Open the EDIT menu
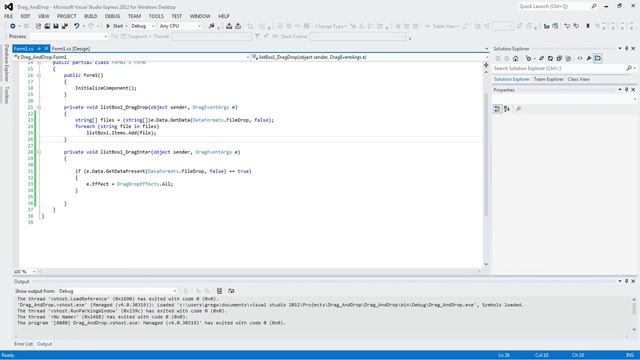Viewport: 640px width, 360px height. coord(26,16)
